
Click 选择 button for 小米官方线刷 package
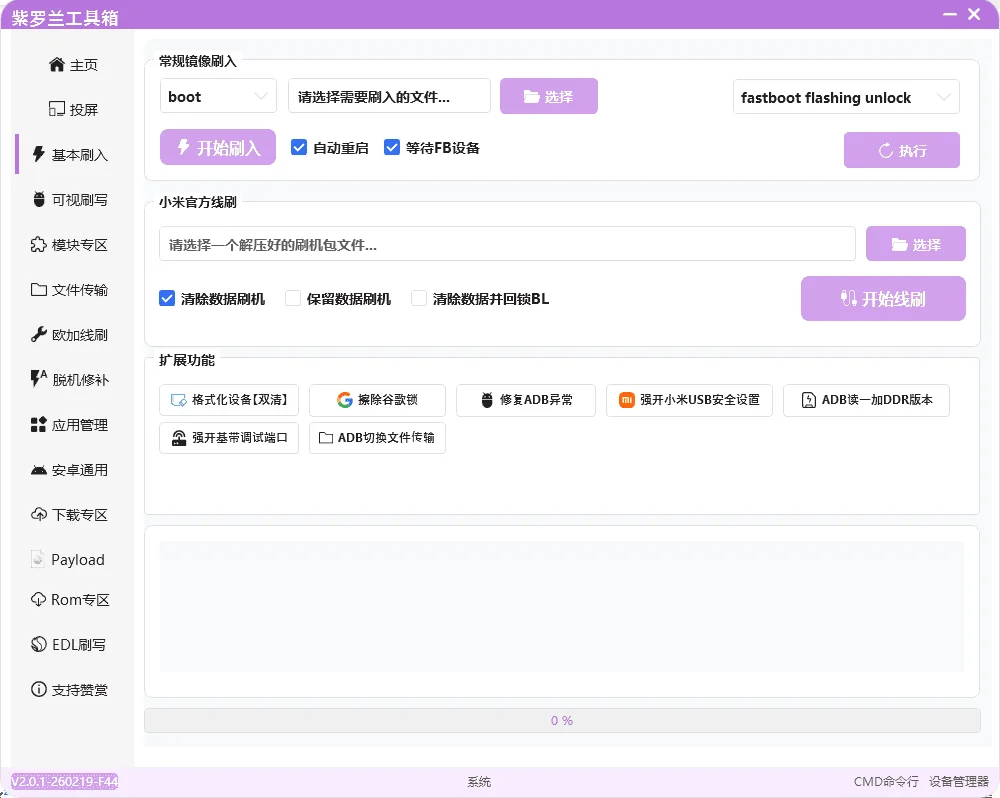916,244
